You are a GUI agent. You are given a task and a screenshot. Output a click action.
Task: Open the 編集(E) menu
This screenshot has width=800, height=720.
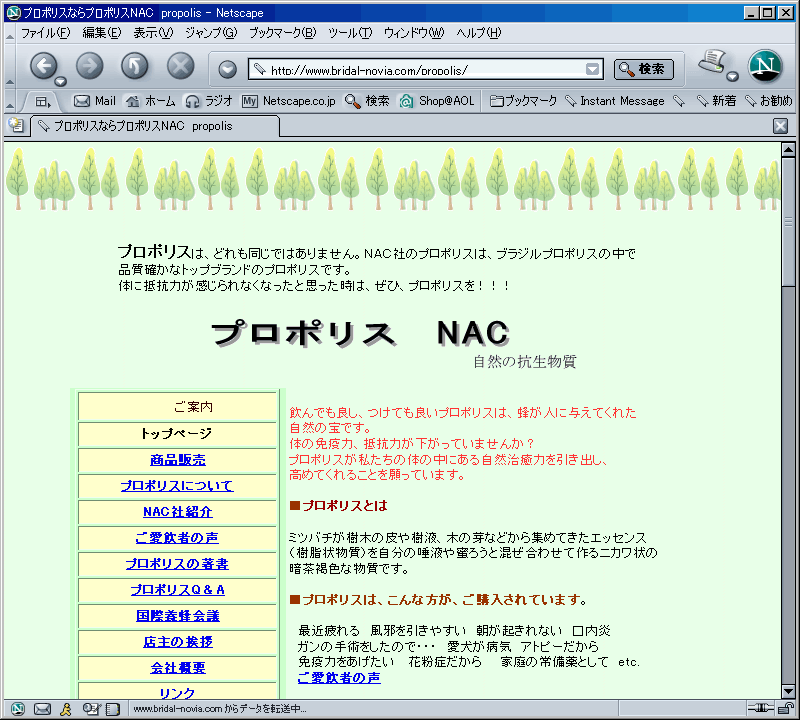[x=102, y=33]
